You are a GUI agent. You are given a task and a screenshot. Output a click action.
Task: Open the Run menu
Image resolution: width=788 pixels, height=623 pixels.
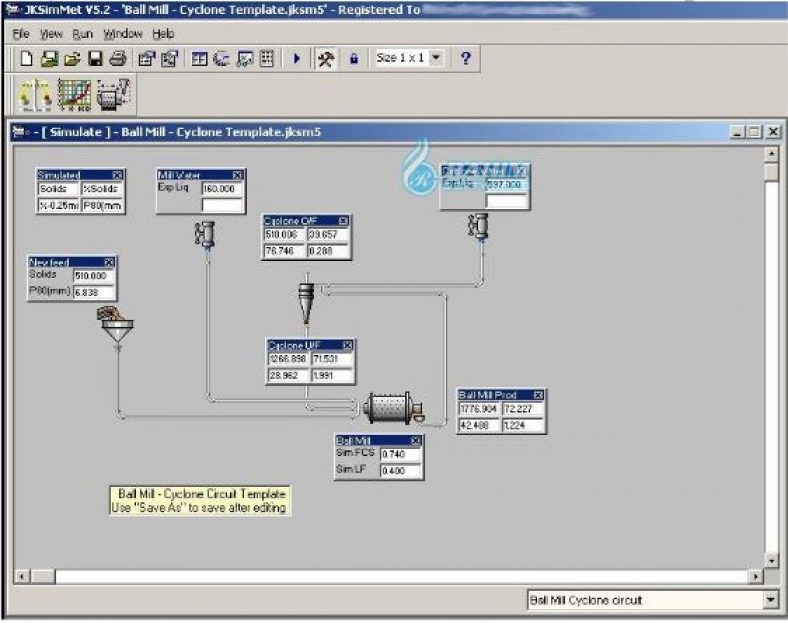point(82,34)
